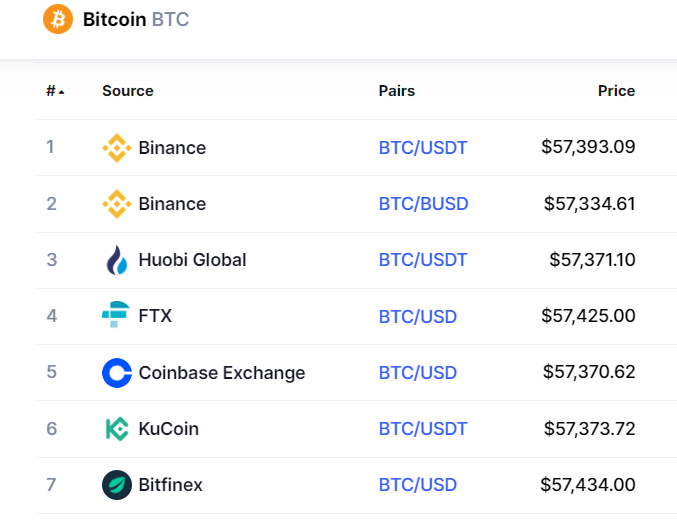This screenshot has width=677, height=526.
Task: Click Binance logo in row 2
Action: [117, 204]
